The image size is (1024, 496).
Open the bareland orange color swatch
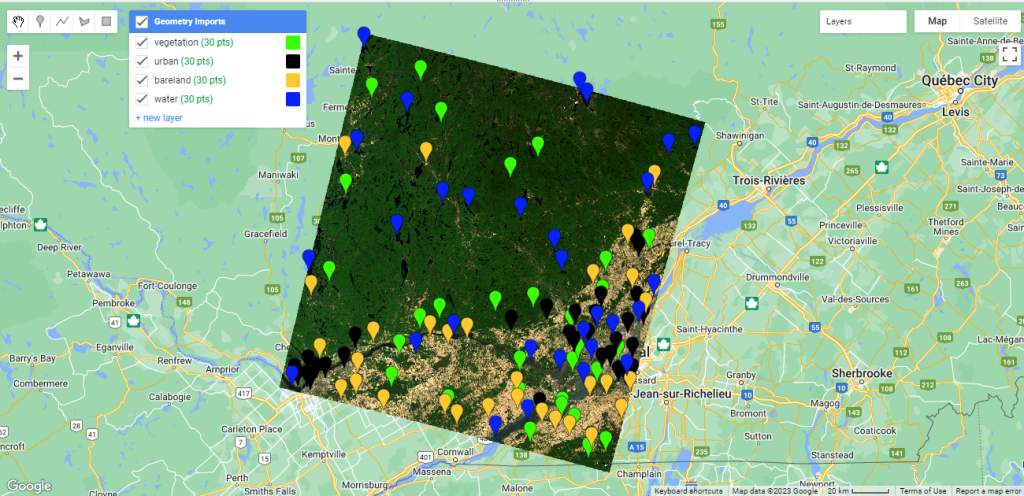point(293,80)
